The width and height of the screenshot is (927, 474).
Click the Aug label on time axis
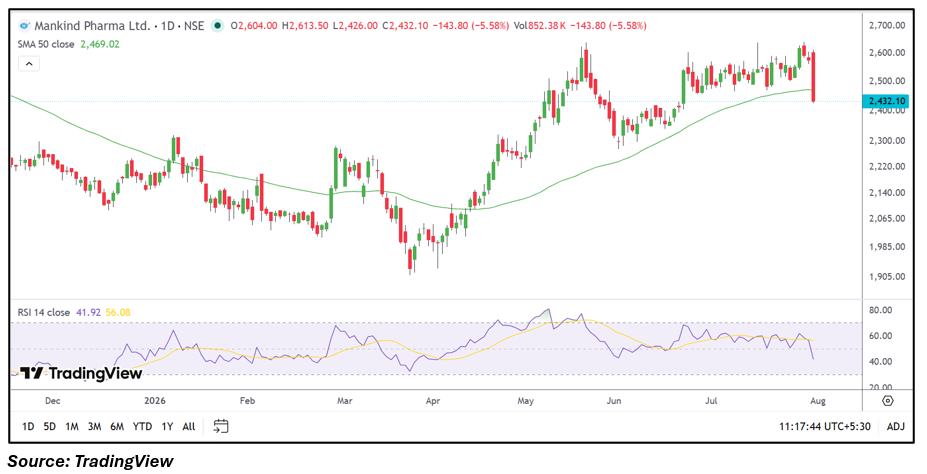tap(818, 401)
